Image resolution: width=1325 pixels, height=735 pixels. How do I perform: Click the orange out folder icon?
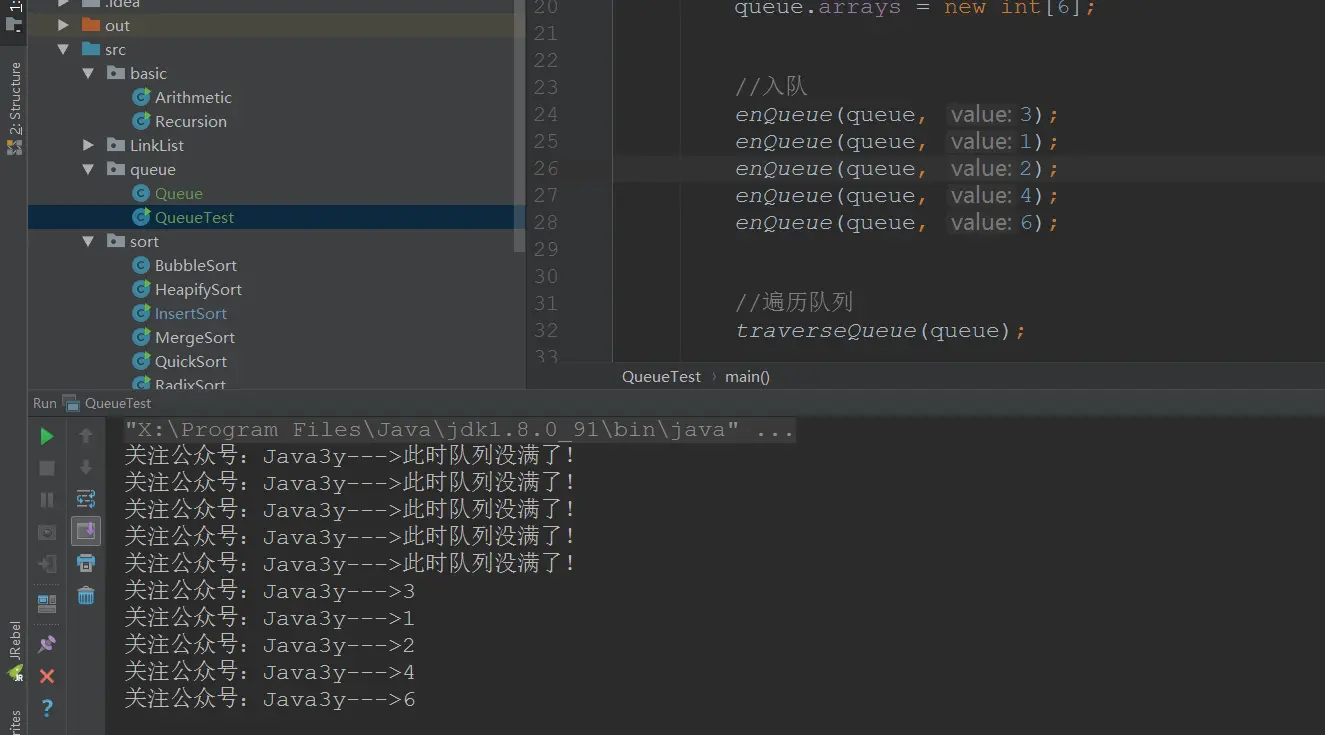pyautogui.click(x=90, y=25)
